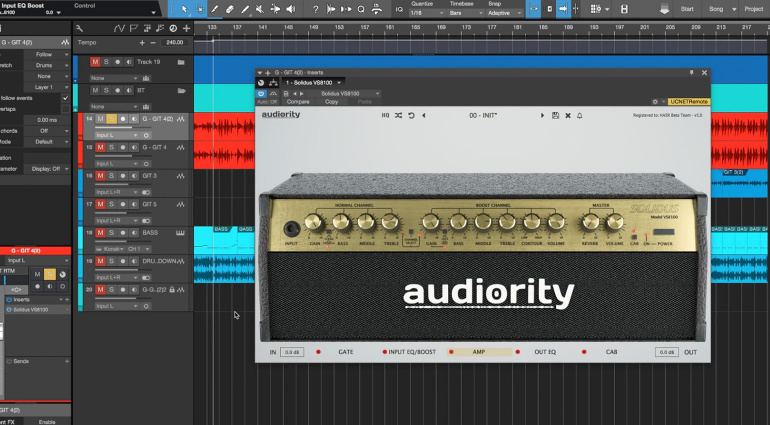Show automation curve view

click(x=118, y=29)
